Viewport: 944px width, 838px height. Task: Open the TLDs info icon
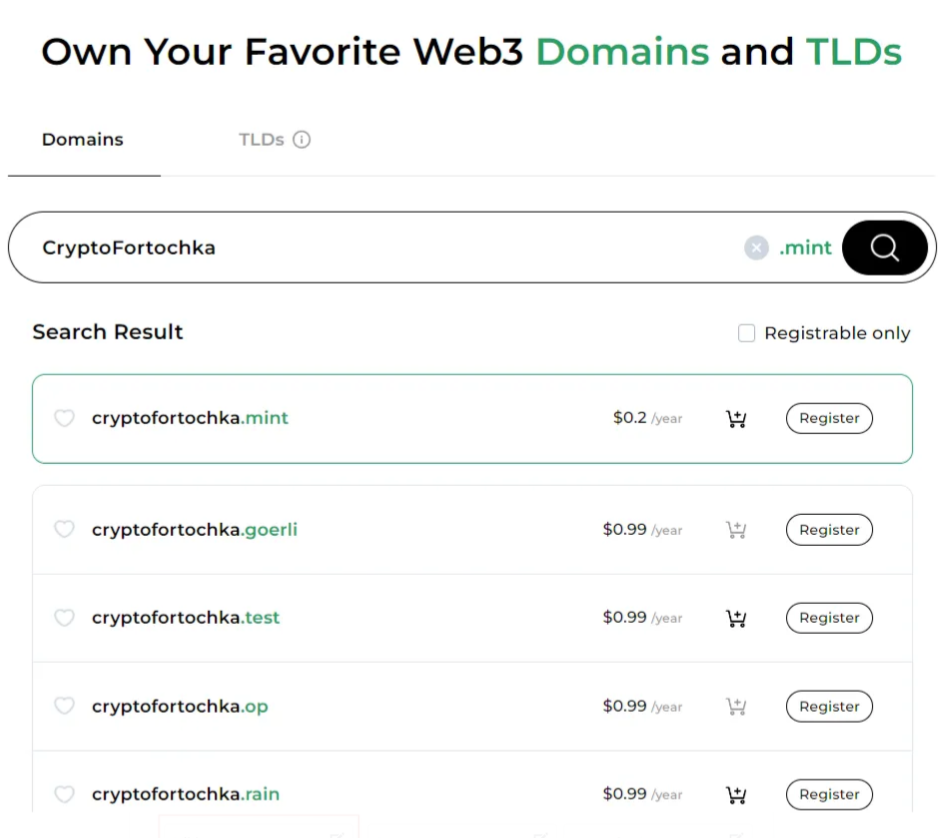click(x=302, y=140)
